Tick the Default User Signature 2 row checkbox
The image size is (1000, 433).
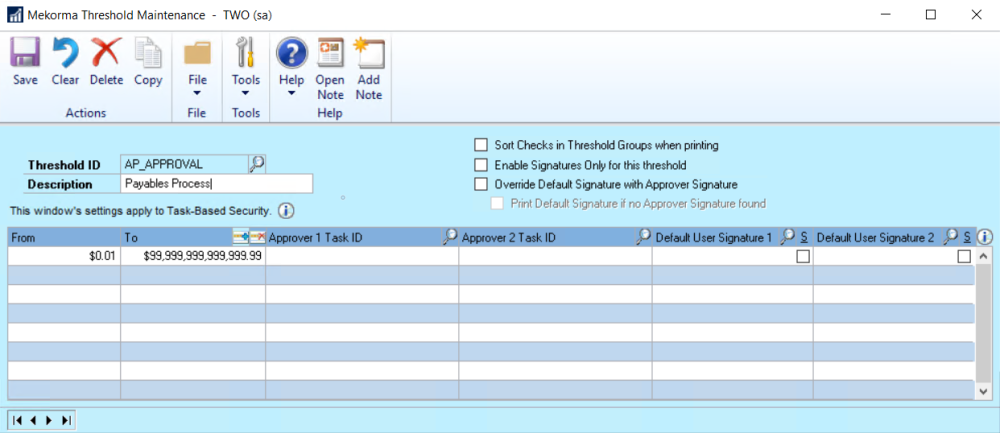tap(964, 256)
